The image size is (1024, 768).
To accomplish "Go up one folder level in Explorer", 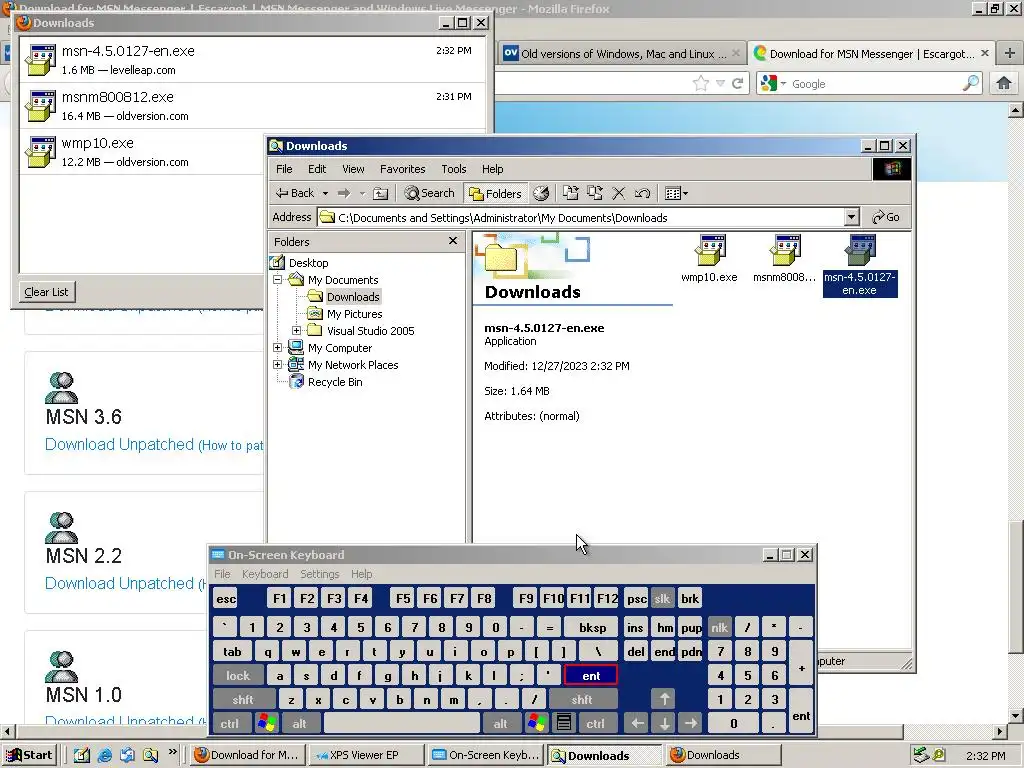I will pyautogui.click(x=381, y=193).
